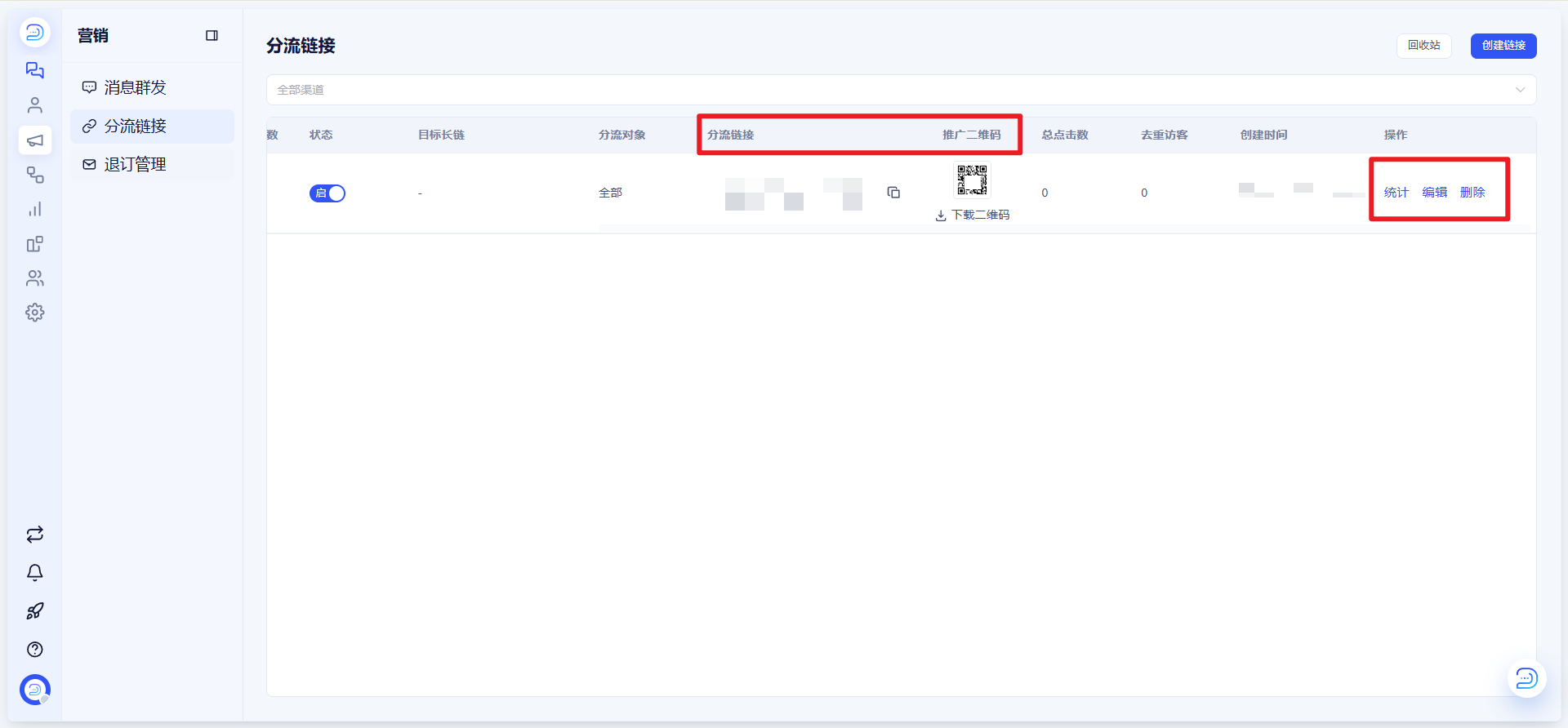Open the team members icon in sidebar
The height and width of the screenshot is (728, 1568).
tap(34, 278)
